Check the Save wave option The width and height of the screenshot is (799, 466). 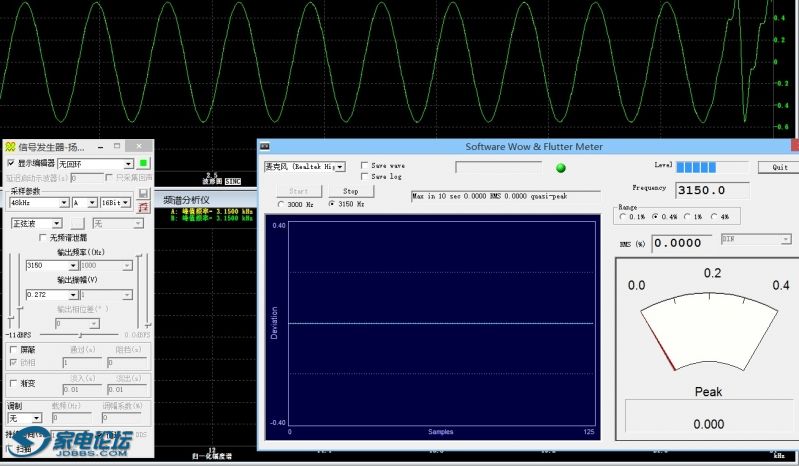(x=364, y=165)
